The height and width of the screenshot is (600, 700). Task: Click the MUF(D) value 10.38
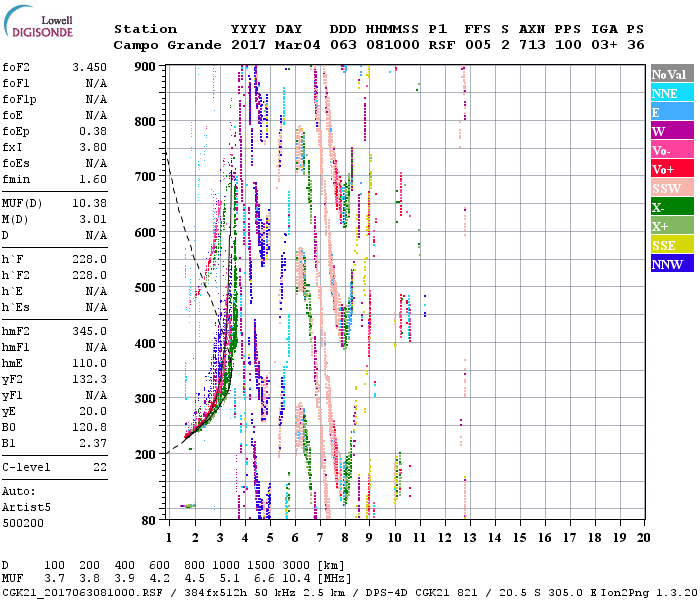pyautogui.click(x=89, y=203)
